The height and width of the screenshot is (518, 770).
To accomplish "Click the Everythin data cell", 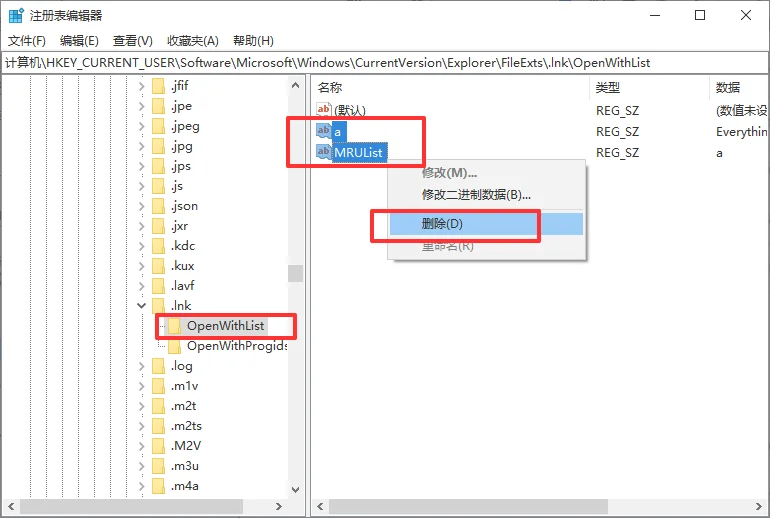I will (742, 132).
